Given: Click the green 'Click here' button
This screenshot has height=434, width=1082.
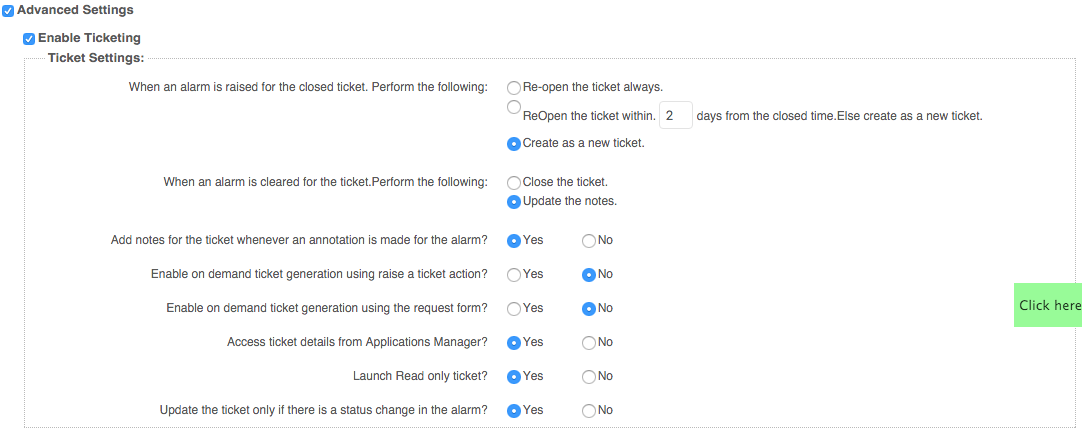Looking at the screenshot, I should [x=1048, y=305].
